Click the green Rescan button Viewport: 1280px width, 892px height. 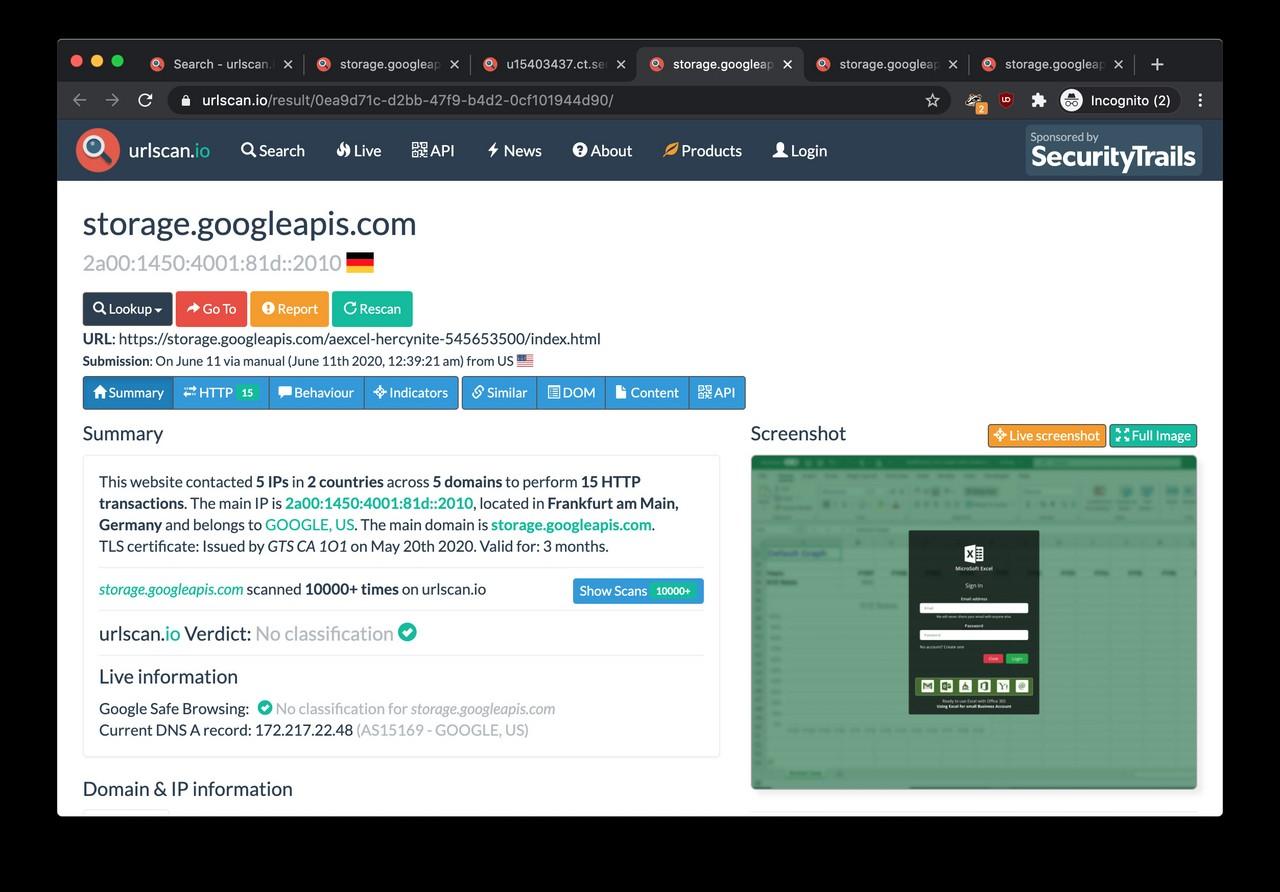coord(372,309)
